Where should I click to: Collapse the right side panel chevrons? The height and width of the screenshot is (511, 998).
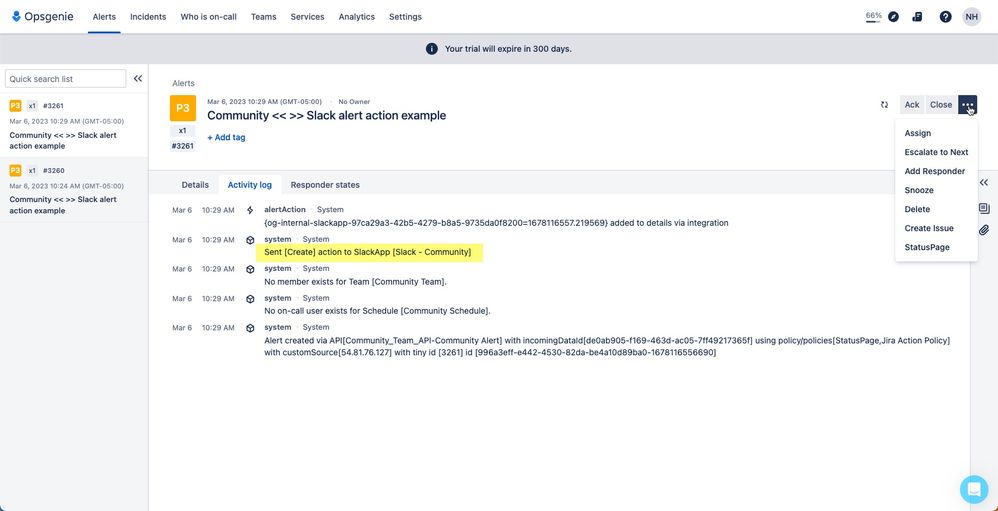pos(983,183)
